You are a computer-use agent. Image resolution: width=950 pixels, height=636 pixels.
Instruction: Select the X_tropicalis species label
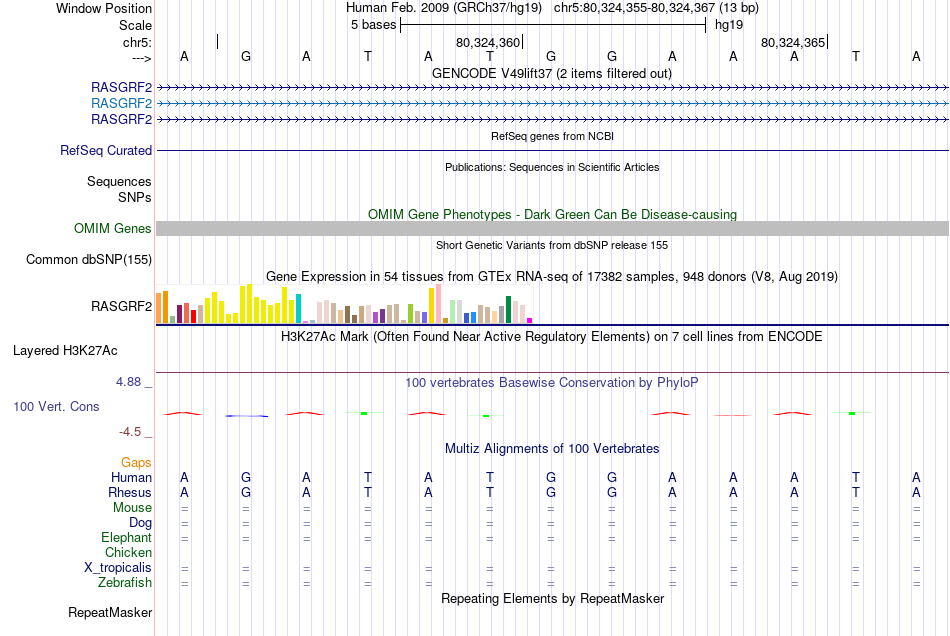pyautogui.click(x=118, y=568)
